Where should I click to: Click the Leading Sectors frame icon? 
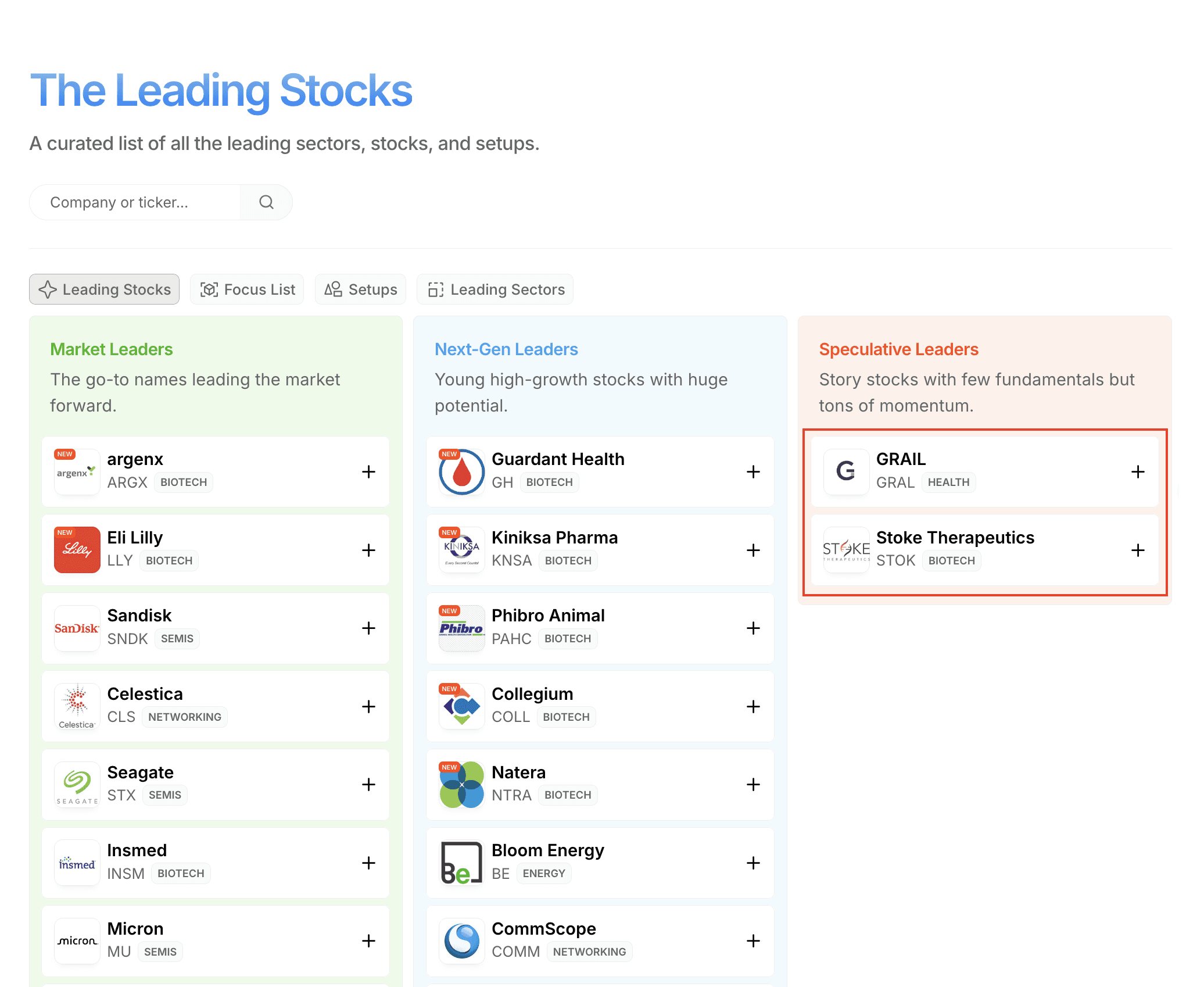pos(435,289)
